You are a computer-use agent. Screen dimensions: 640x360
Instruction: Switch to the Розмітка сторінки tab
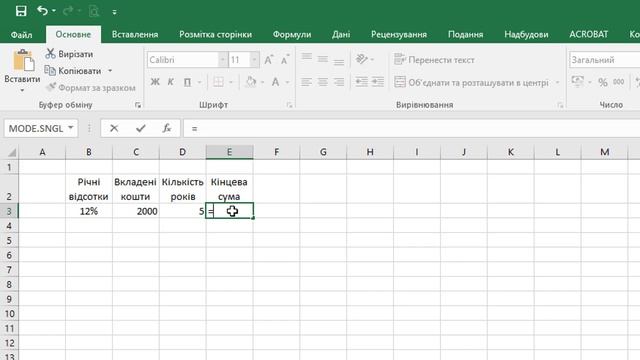coord(215,35)
